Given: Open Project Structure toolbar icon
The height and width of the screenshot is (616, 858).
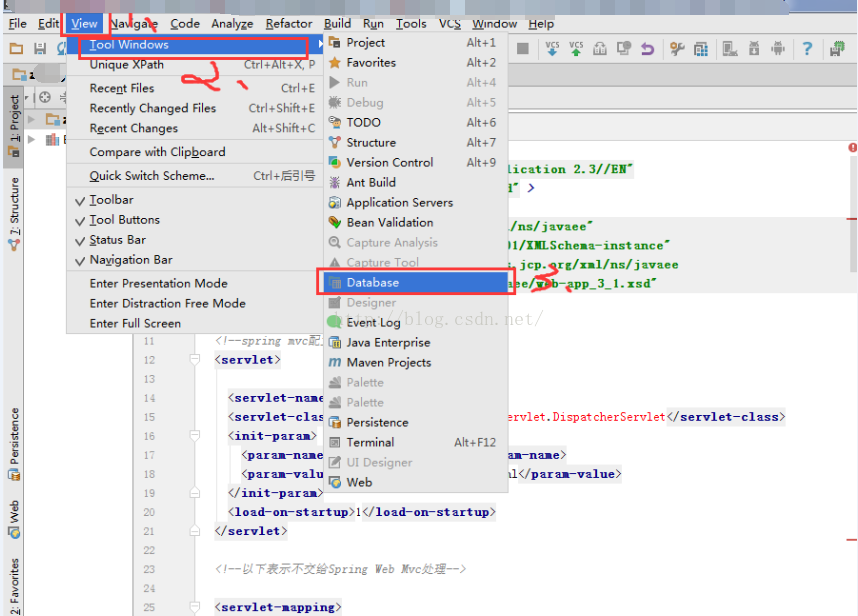Looking at the screenshot, I should pyautogui.click(x=701, y=49).
